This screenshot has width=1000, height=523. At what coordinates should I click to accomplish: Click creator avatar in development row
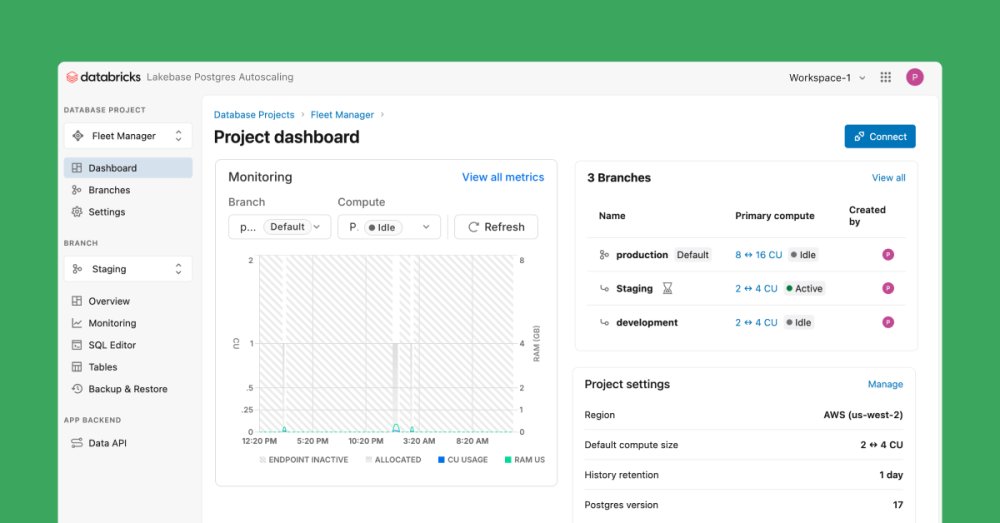(888, 322)
